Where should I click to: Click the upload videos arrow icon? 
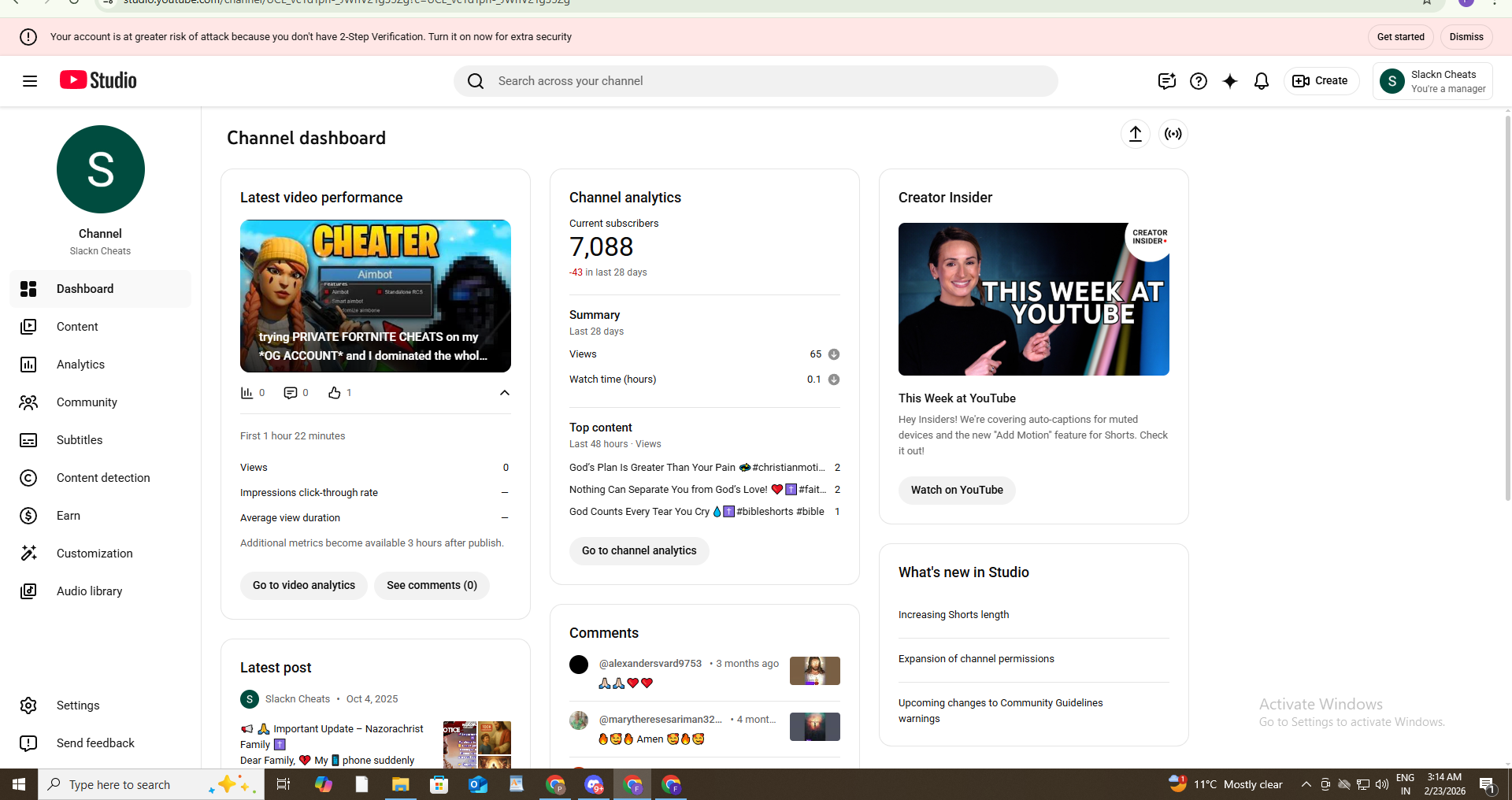(x=1135, y=134)
